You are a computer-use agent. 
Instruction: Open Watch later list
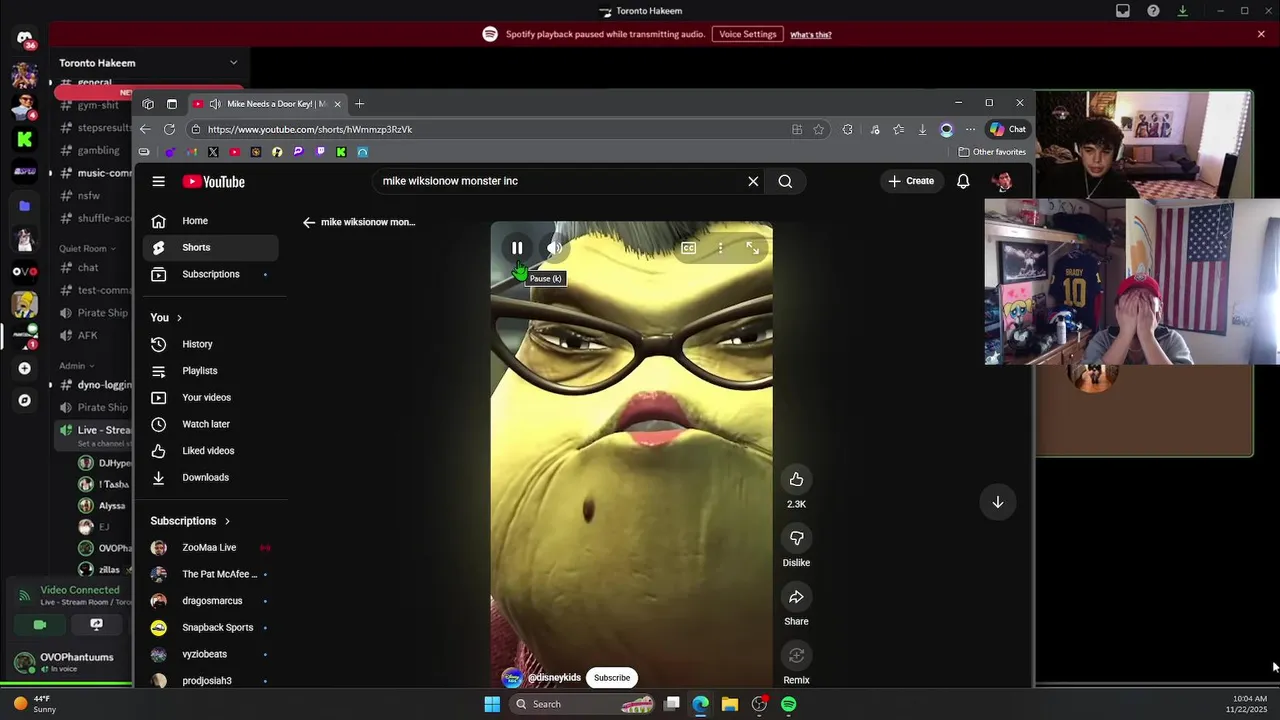pos(211,424)
